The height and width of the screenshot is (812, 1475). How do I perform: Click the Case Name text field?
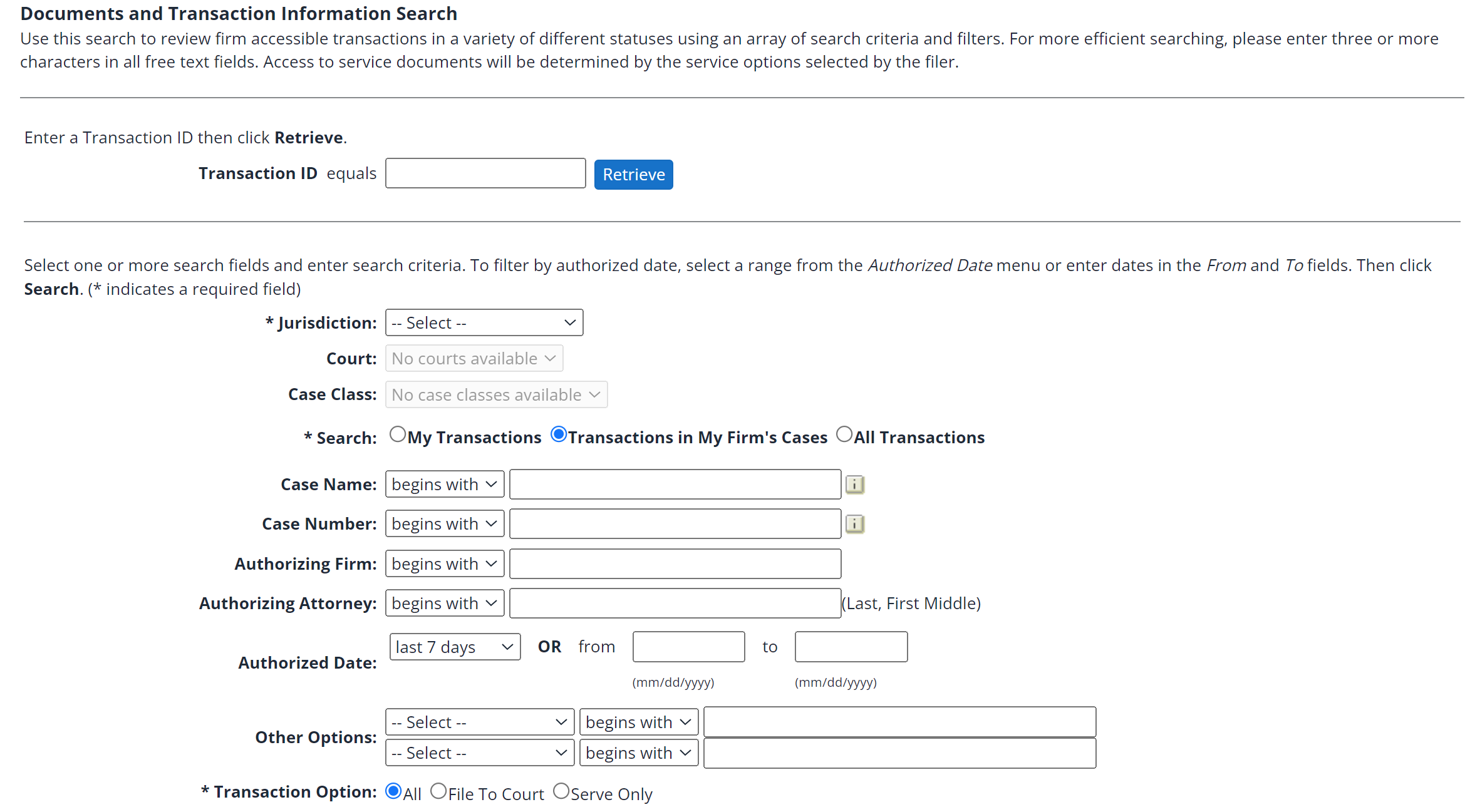[675, 485]
